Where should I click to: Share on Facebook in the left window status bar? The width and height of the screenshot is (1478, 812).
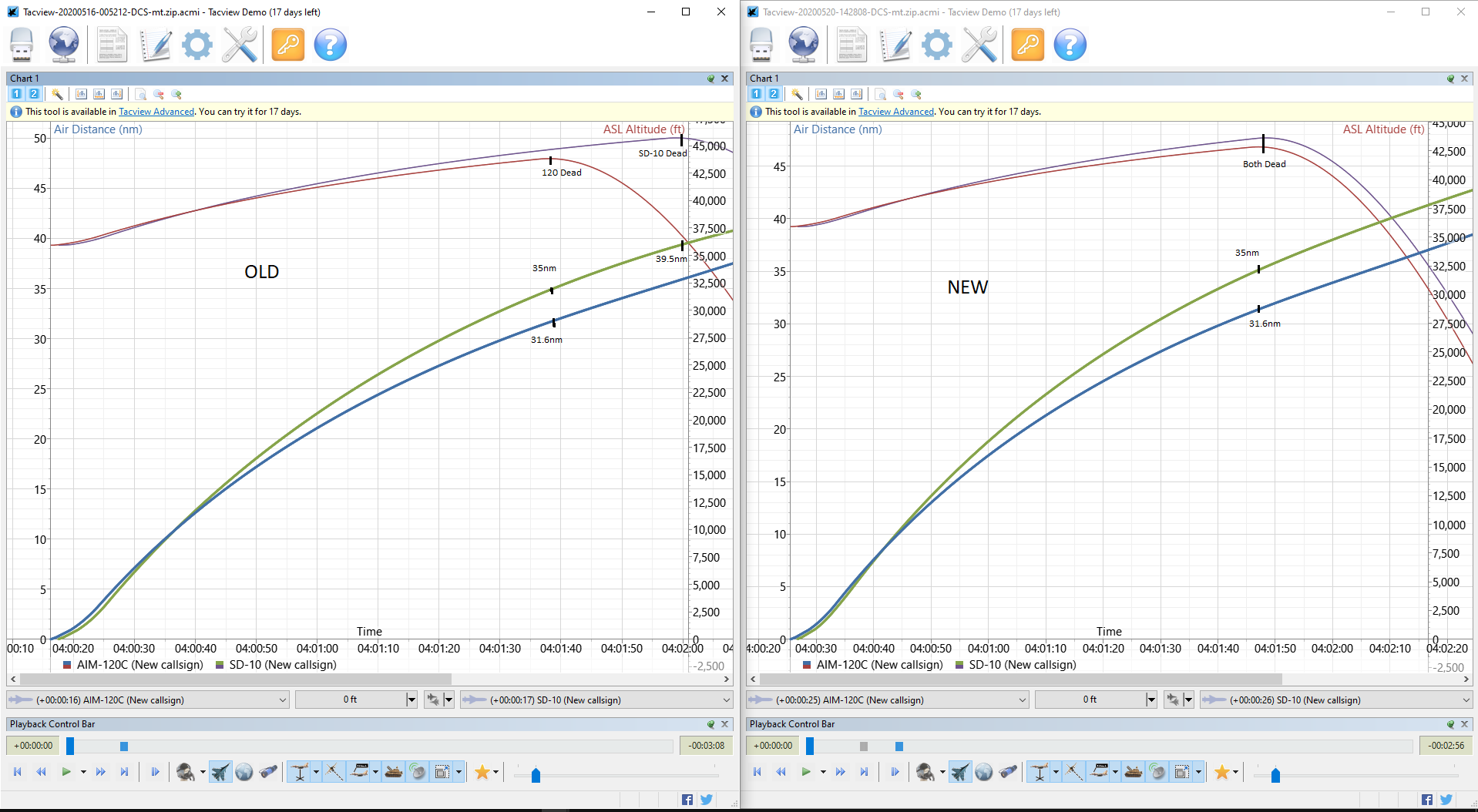[687, 800]
